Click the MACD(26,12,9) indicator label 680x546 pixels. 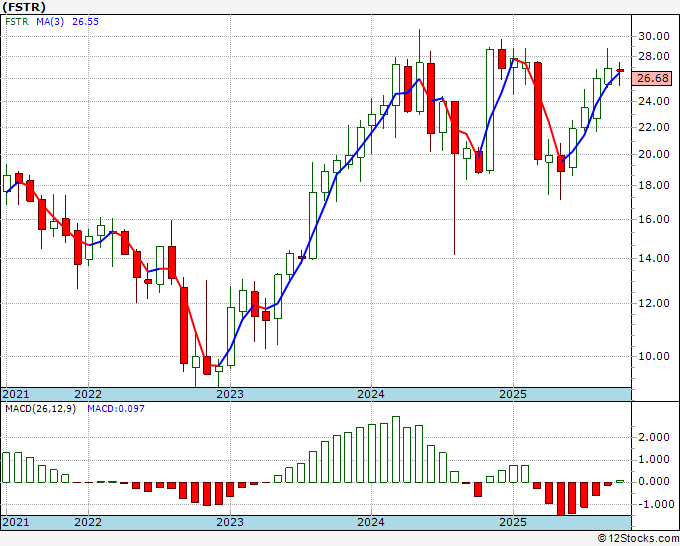[40, 409]
